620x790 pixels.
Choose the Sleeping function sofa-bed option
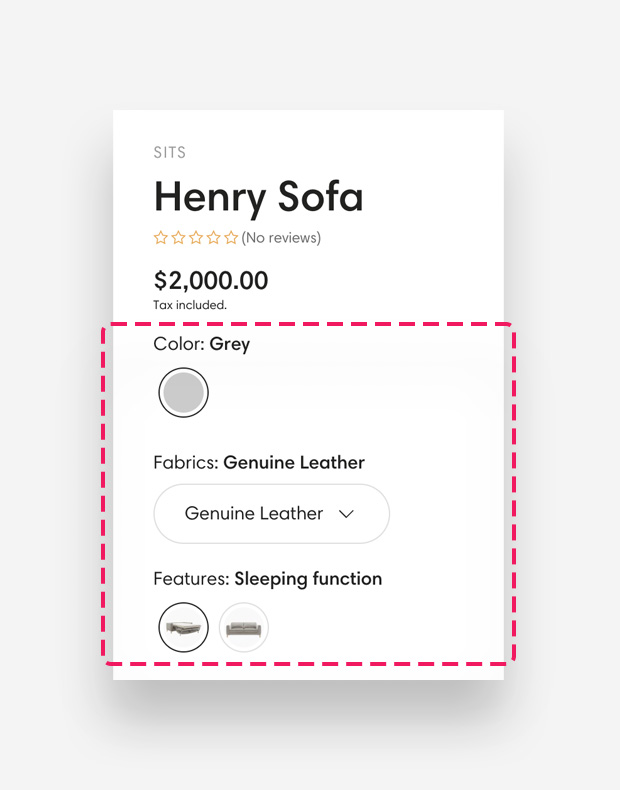point(183,628)
